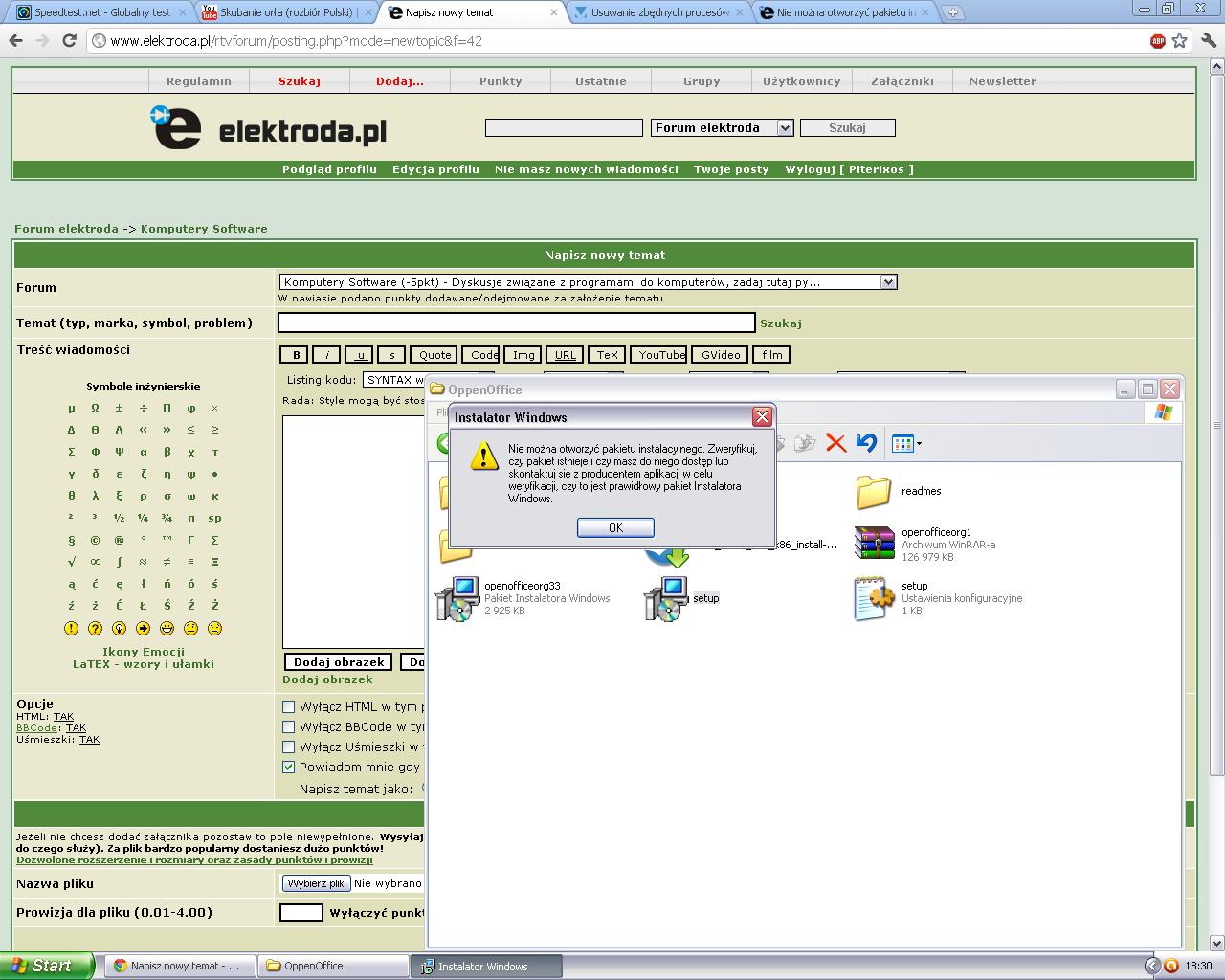Bookmark this page with the star icon
The width and height of the screenshot is (1225, 980).
pos(1180,41)
